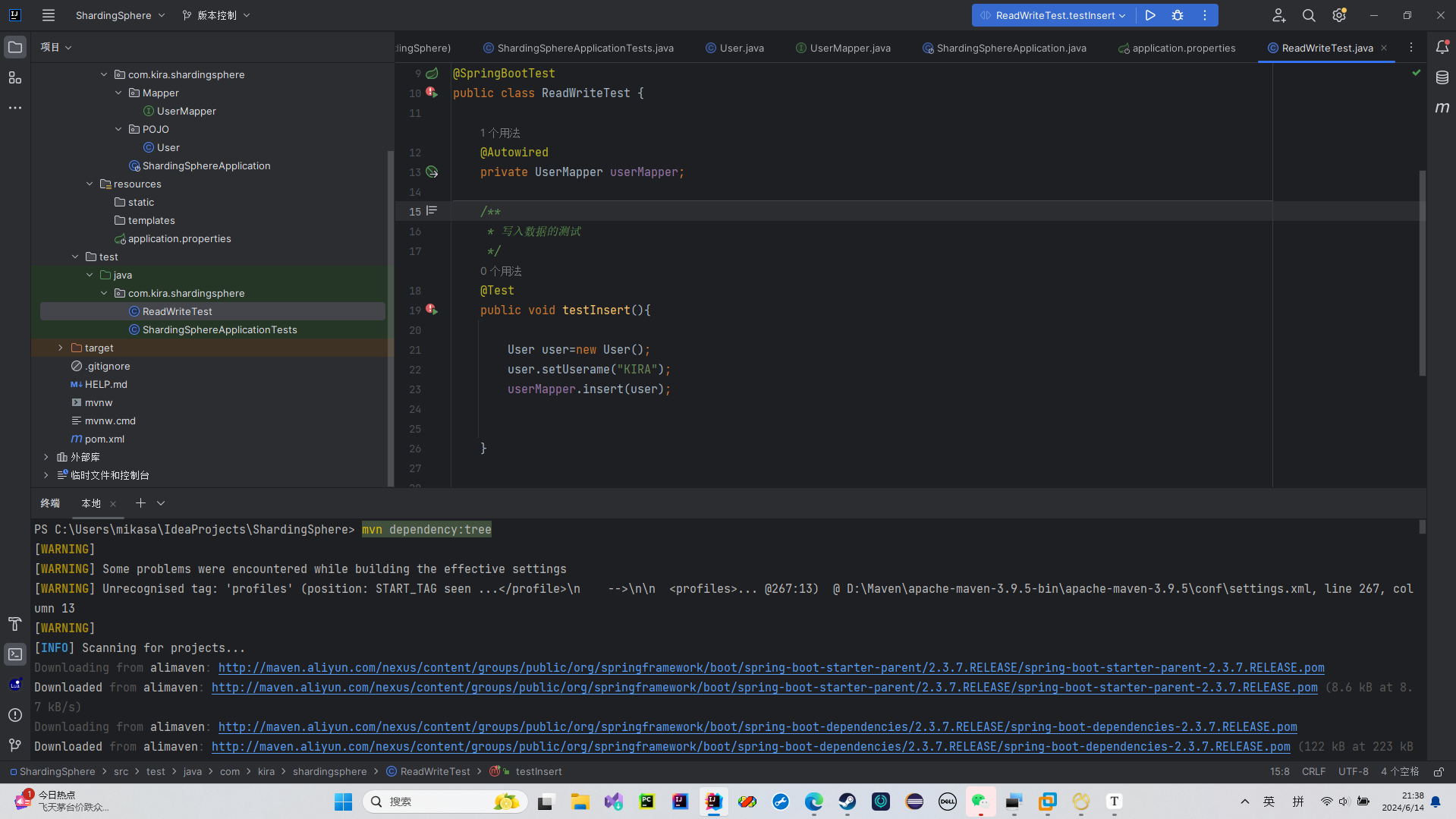Viewport: 1456px width, 819px height.
Task: Click the editor vertical scrollbar
Action: [1422, 273]
